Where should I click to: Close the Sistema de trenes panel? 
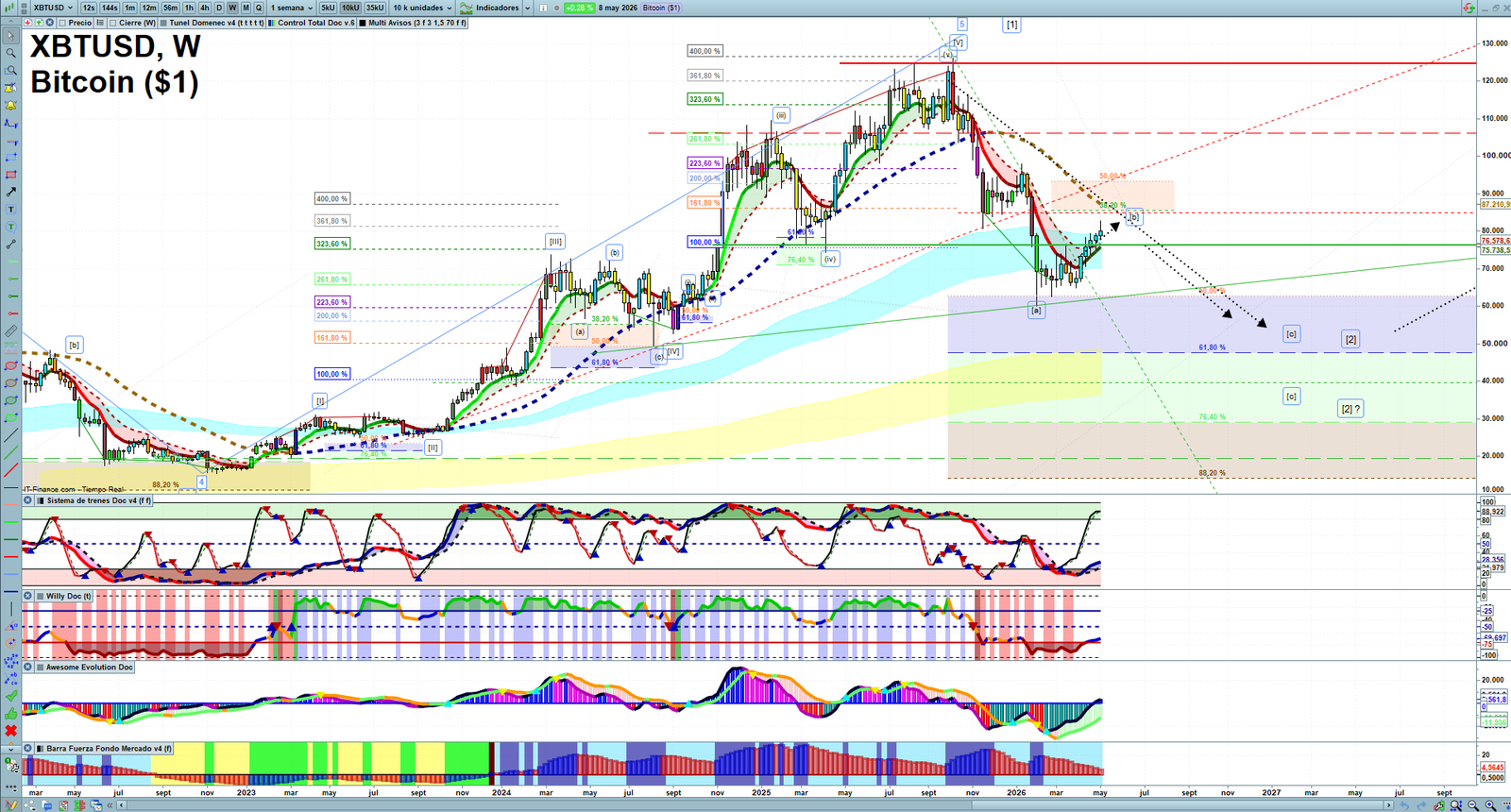(27, 500)
